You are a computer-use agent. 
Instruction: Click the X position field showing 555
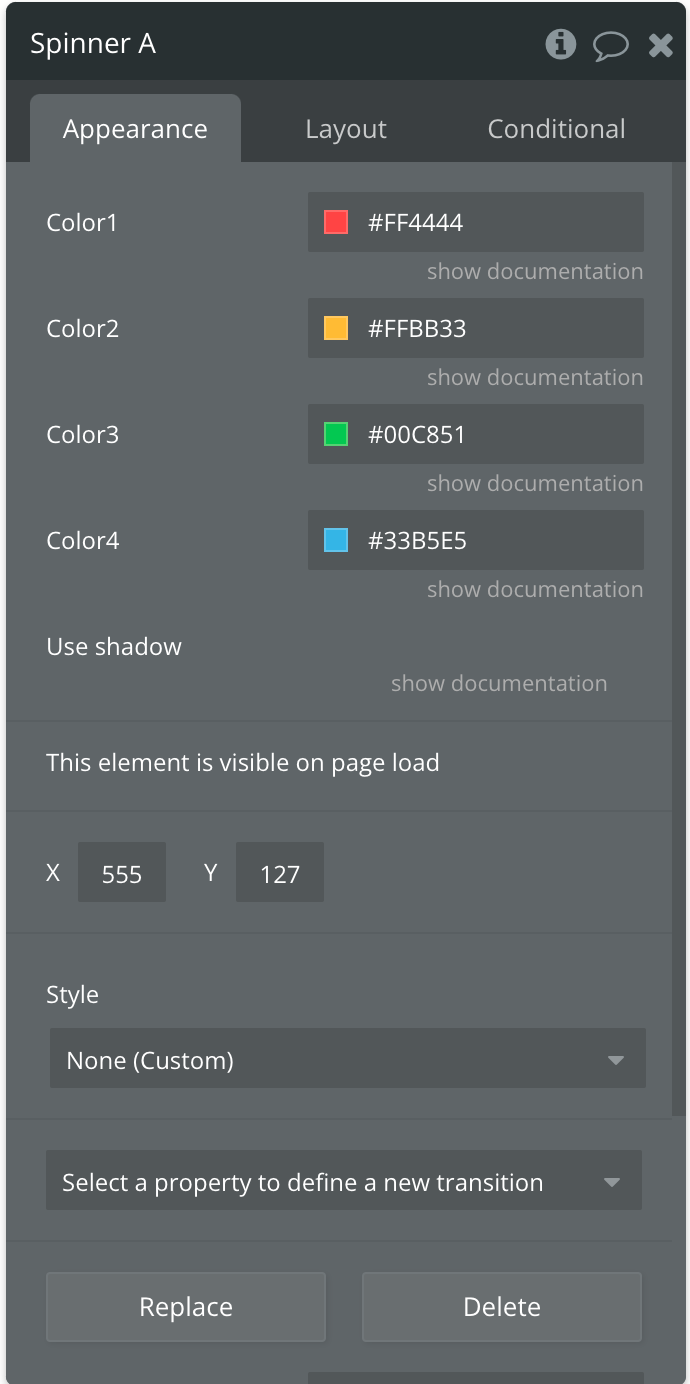pos(122,873)
